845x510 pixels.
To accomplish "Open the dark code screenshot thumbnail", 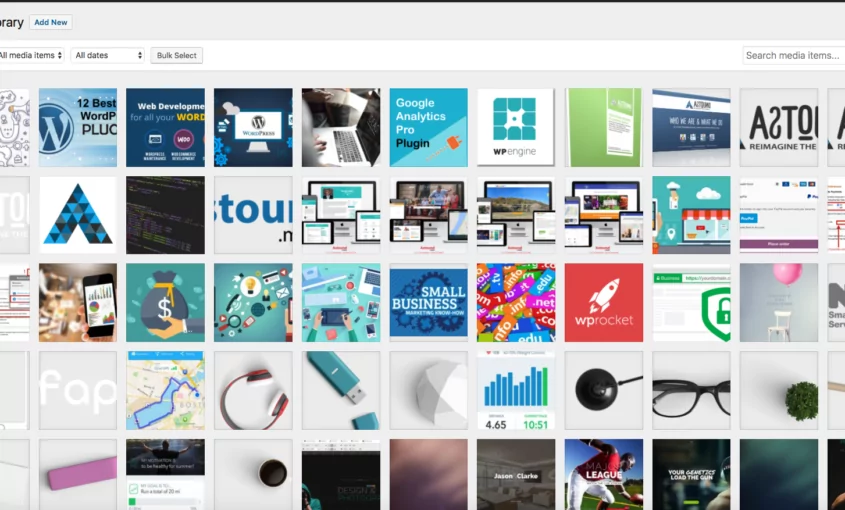I will point(165,215).
